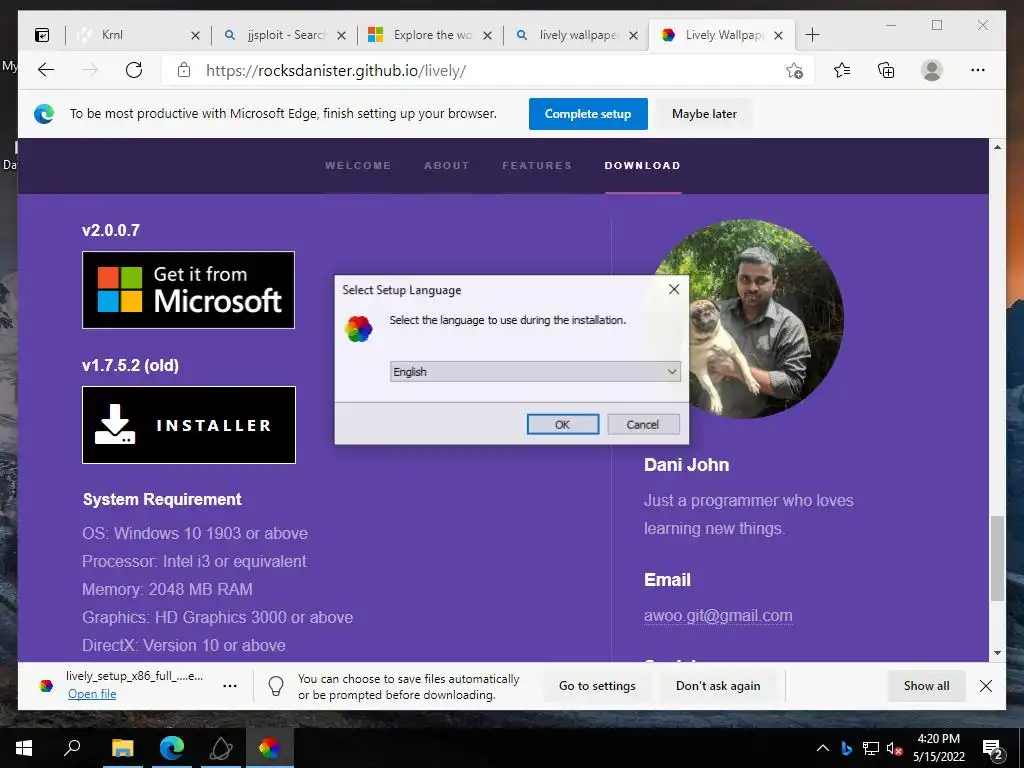
Task: Click the Edge logo in setup banner
Action: 44,114
